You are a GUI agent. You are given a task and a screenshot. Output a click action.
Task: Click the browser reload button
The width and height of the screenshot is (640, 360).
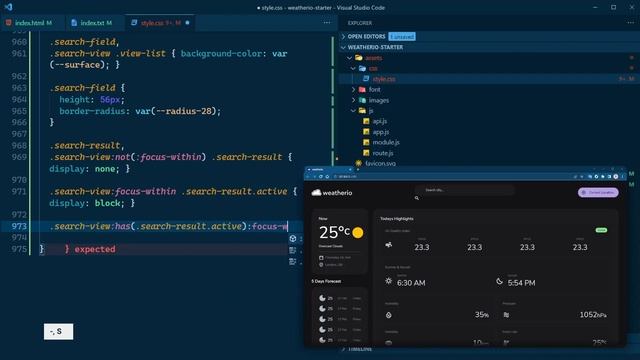tap(321, 177)
